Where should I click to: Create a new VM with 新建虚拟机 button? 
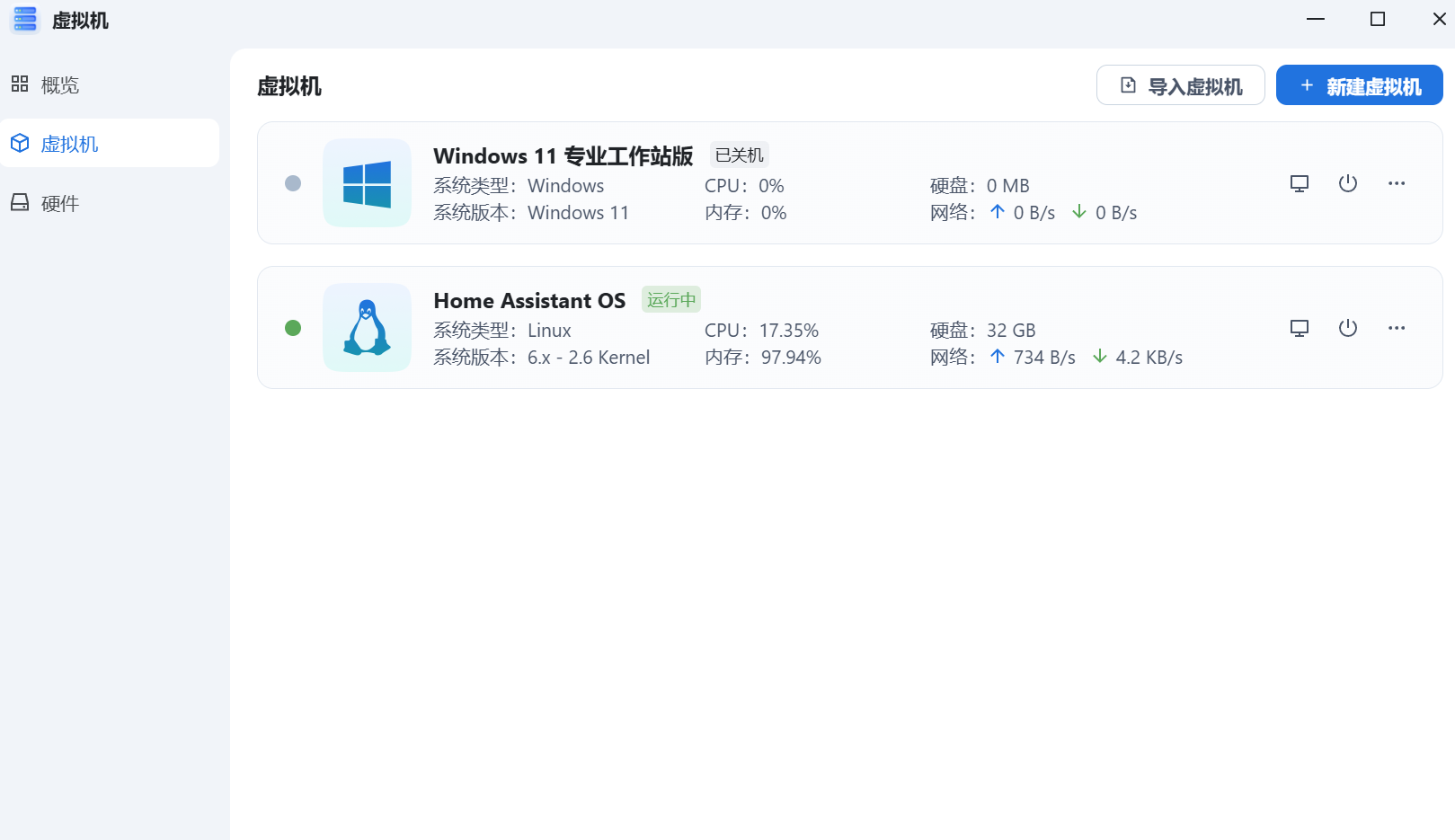1359,84
